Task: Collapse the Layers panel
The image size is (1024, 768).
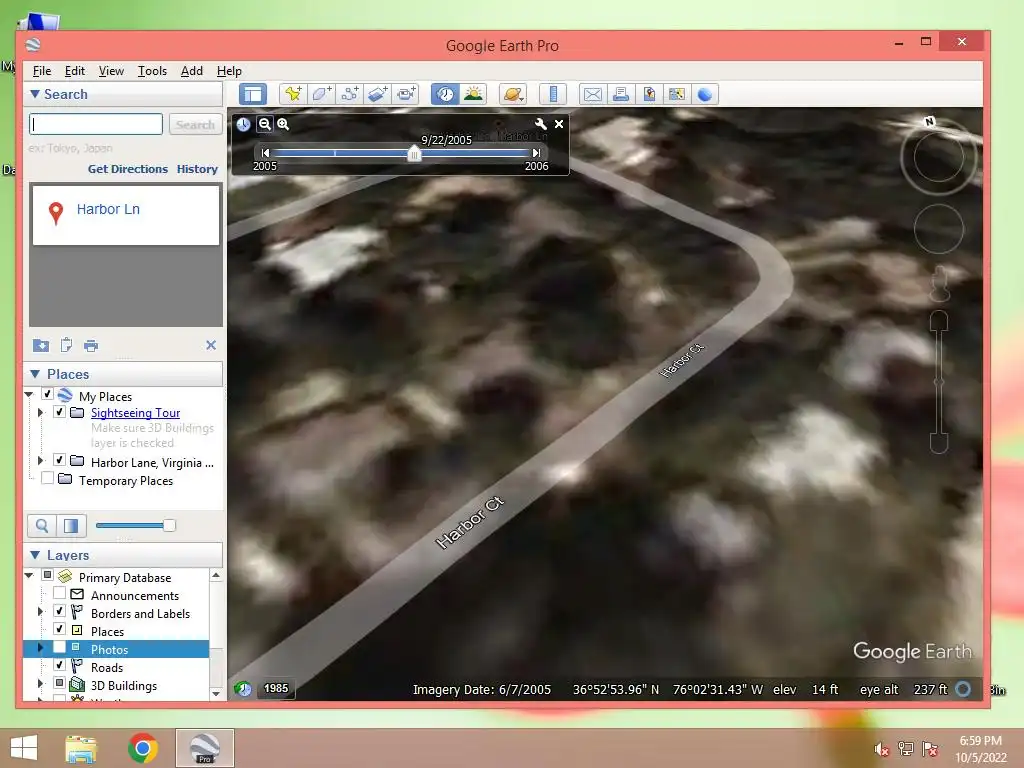Action: 35,554
